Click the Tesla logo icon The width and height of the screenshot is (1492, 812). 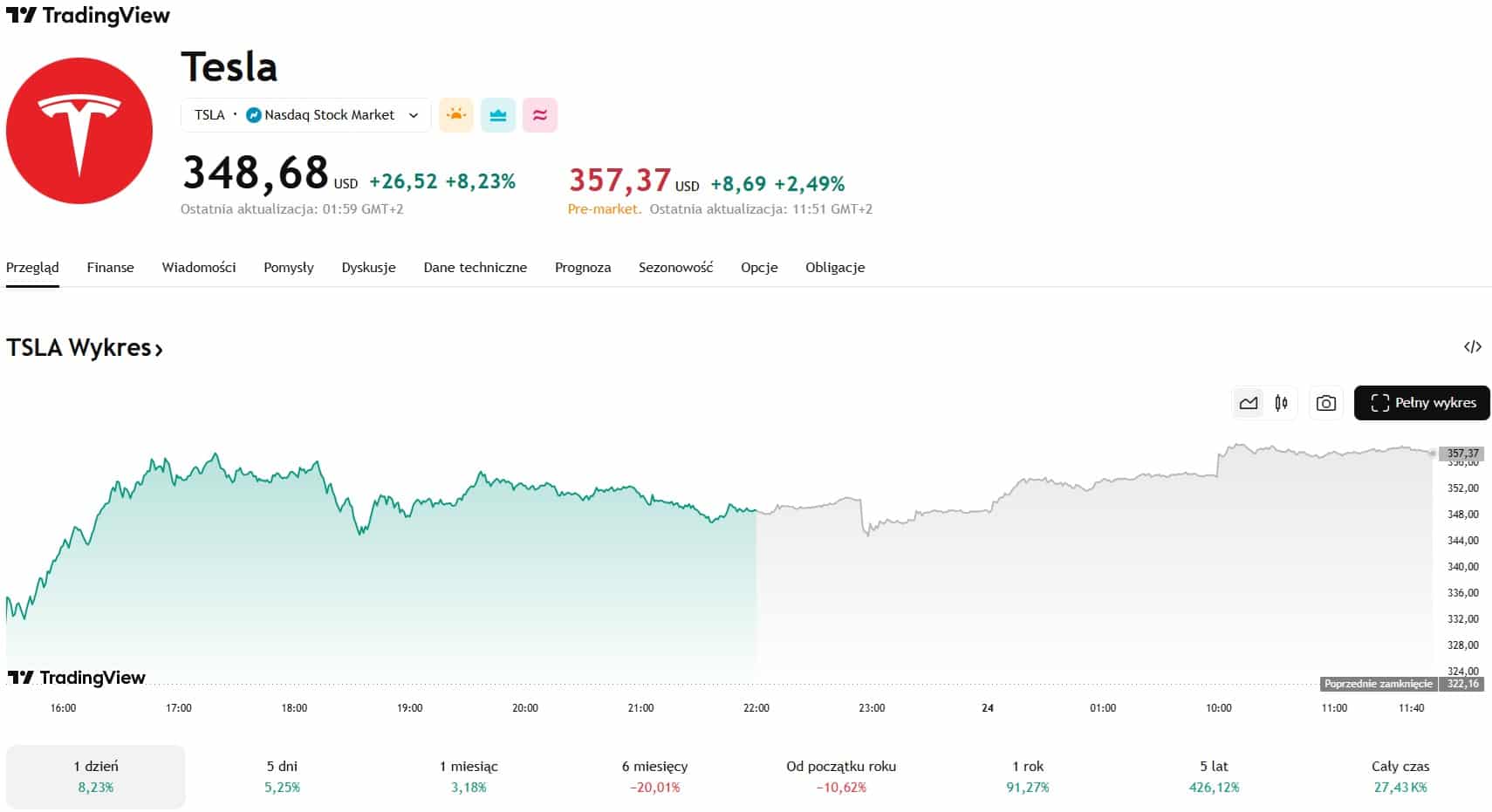79,131
